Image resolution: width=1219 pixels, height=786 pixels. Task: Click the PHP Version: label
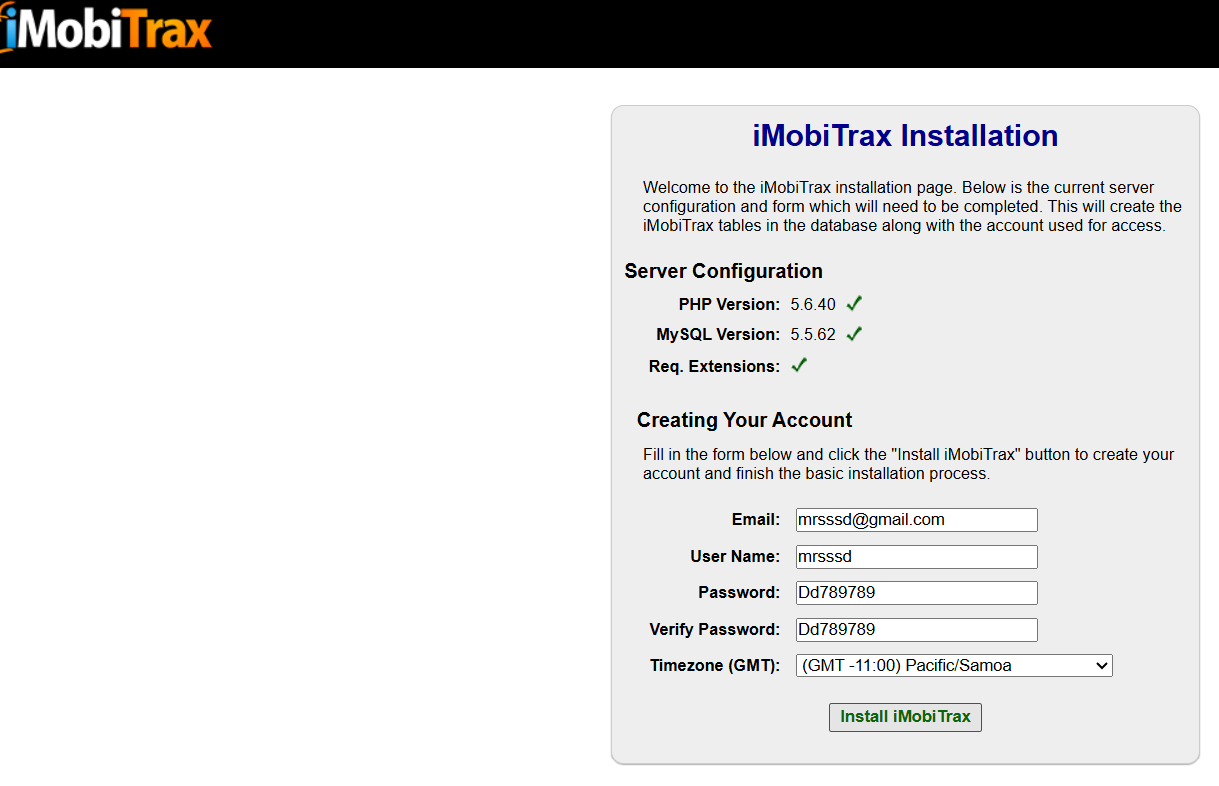(x=729, y=304)
